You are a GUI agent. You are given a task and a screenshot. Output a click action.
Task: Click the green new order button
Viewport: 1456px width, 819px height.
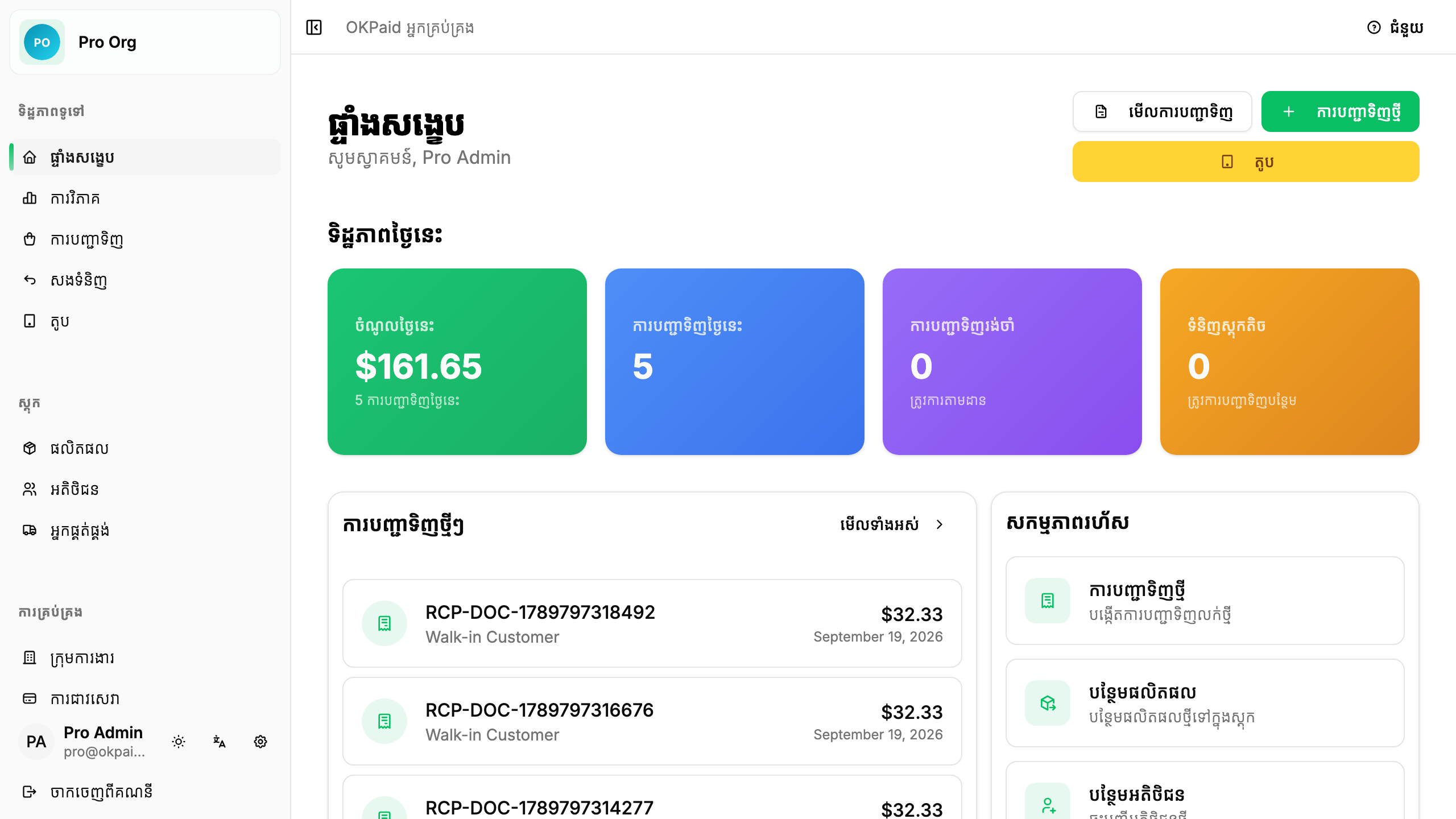point(1341,111)
